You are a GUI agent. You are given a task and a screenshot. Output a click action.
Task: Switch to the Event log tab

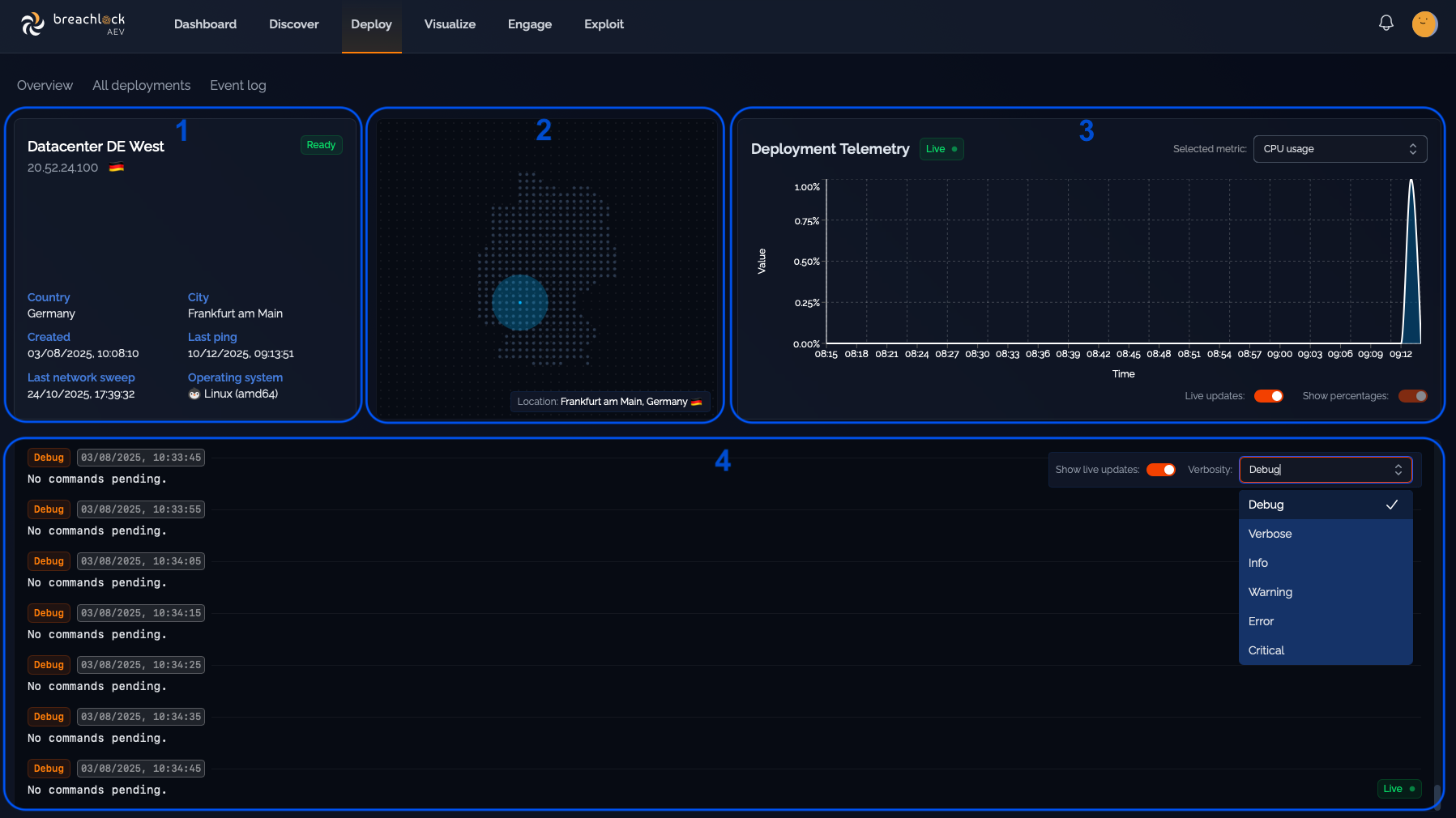click(238, 85)
